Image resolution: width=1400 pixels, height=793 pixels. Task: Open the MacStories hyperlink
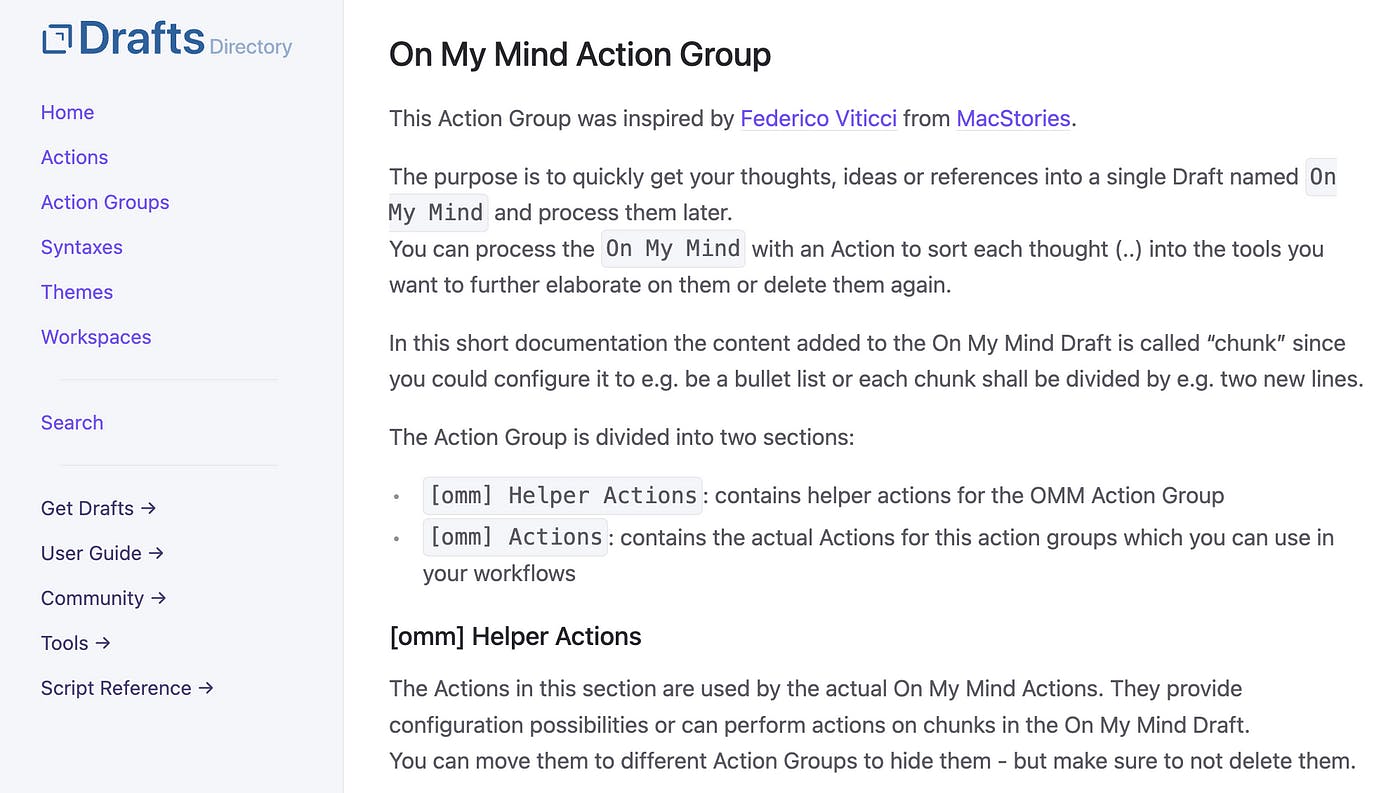click(1013, 119)
